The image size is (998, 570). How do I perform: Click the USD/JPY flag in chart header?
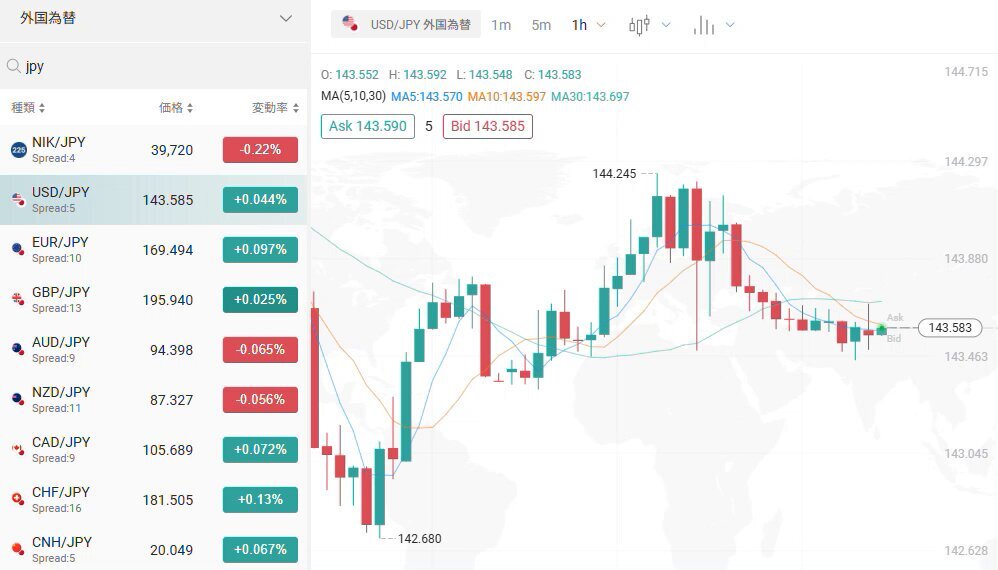[x=349, y=23]
